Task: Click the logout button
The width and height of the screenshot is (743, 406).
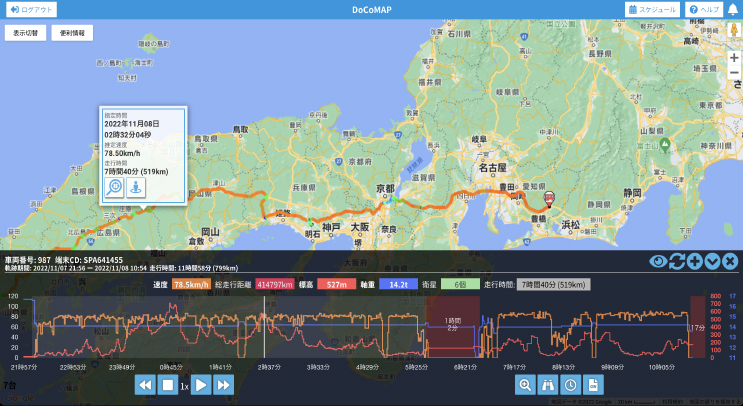Action: (29, 9)
